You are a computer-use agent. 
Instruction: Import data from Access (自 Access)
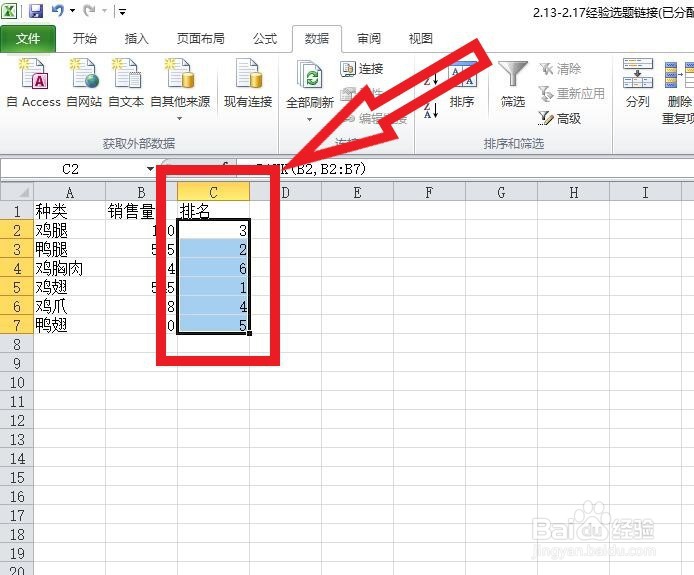(34, 83)
